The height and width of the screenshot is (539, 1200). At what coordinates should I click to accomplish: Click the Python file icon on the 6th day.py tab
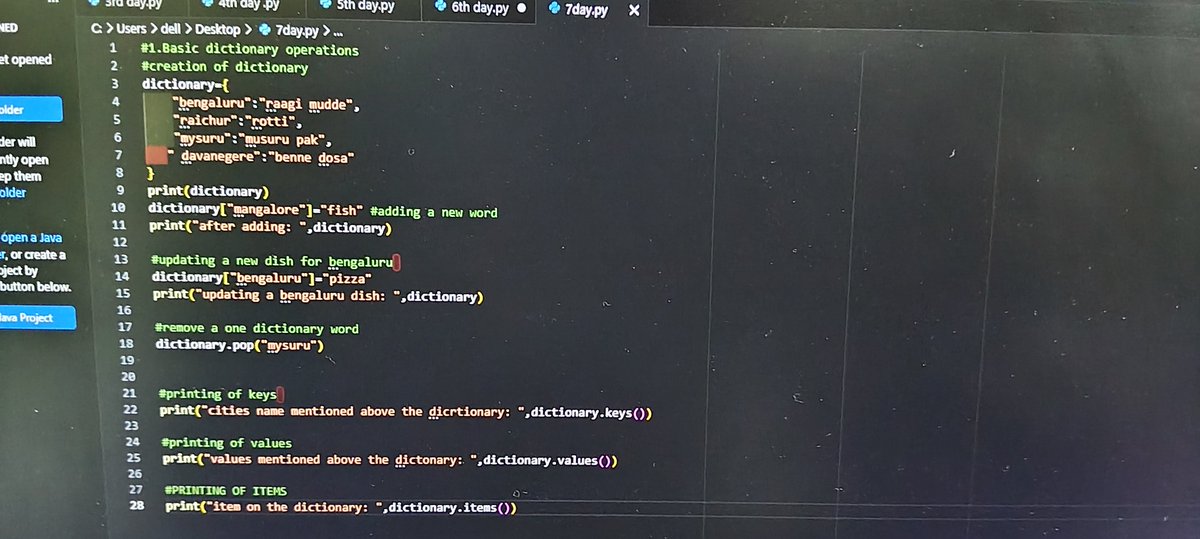[x=440, y=8]
